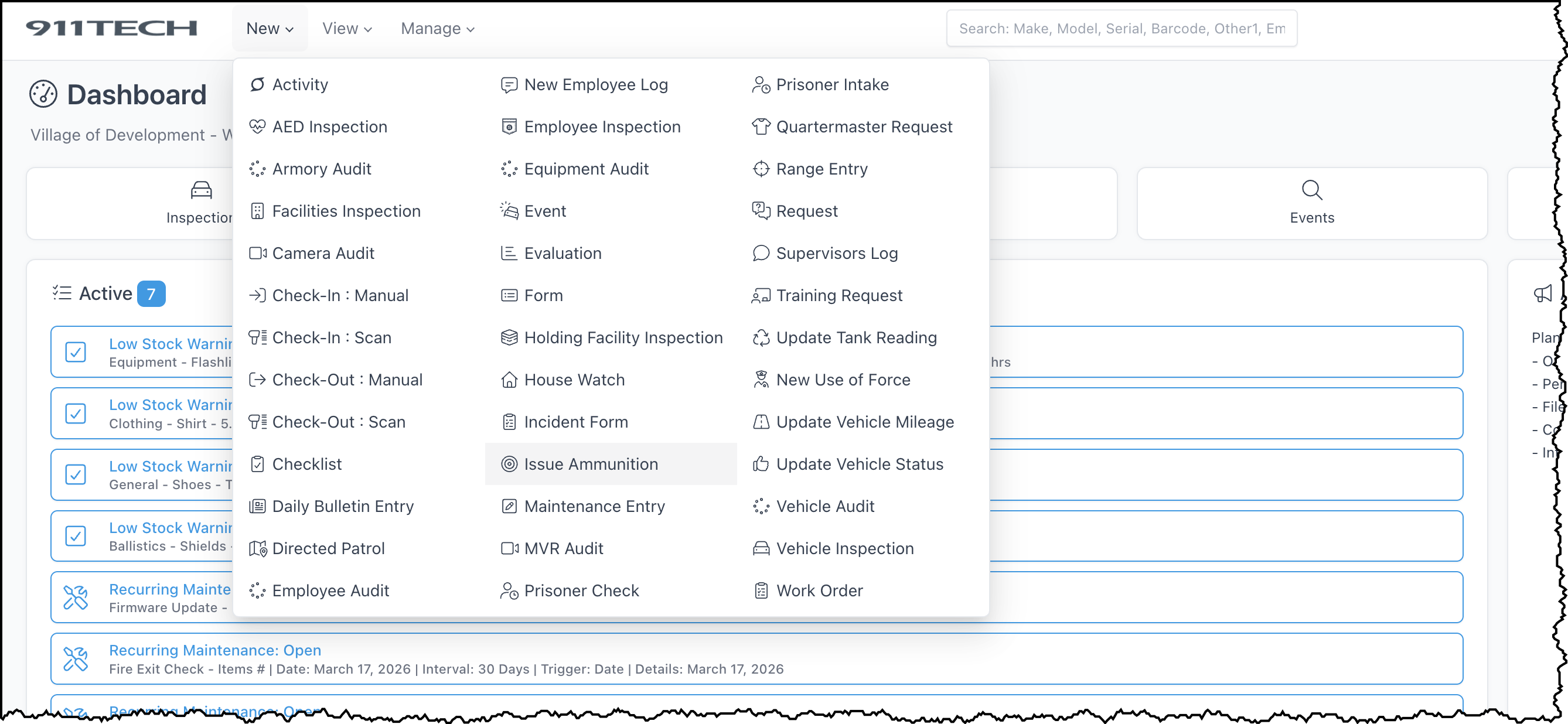Click the Range Entry crosshair icon
The image size is (1568, 724).
click(761, 169)
